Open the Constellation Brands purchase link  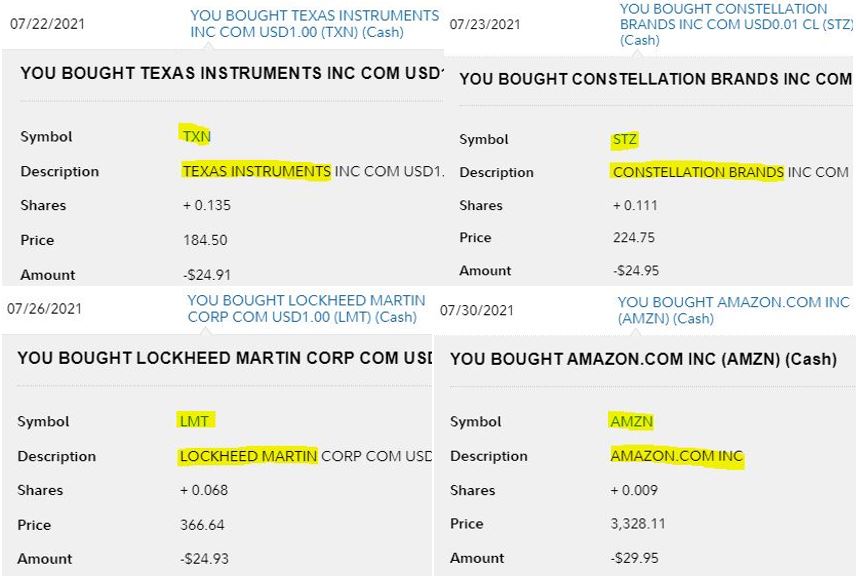pos(737,25)
